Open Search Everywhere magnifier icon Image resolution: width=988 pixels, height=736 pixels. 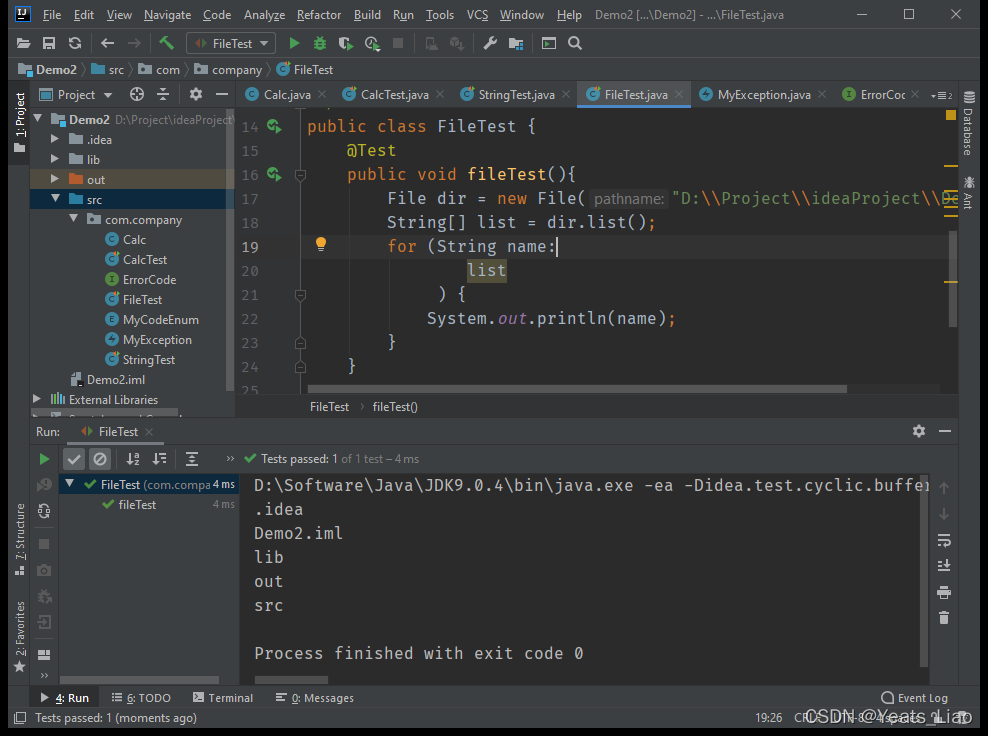[x=575, y=43]
